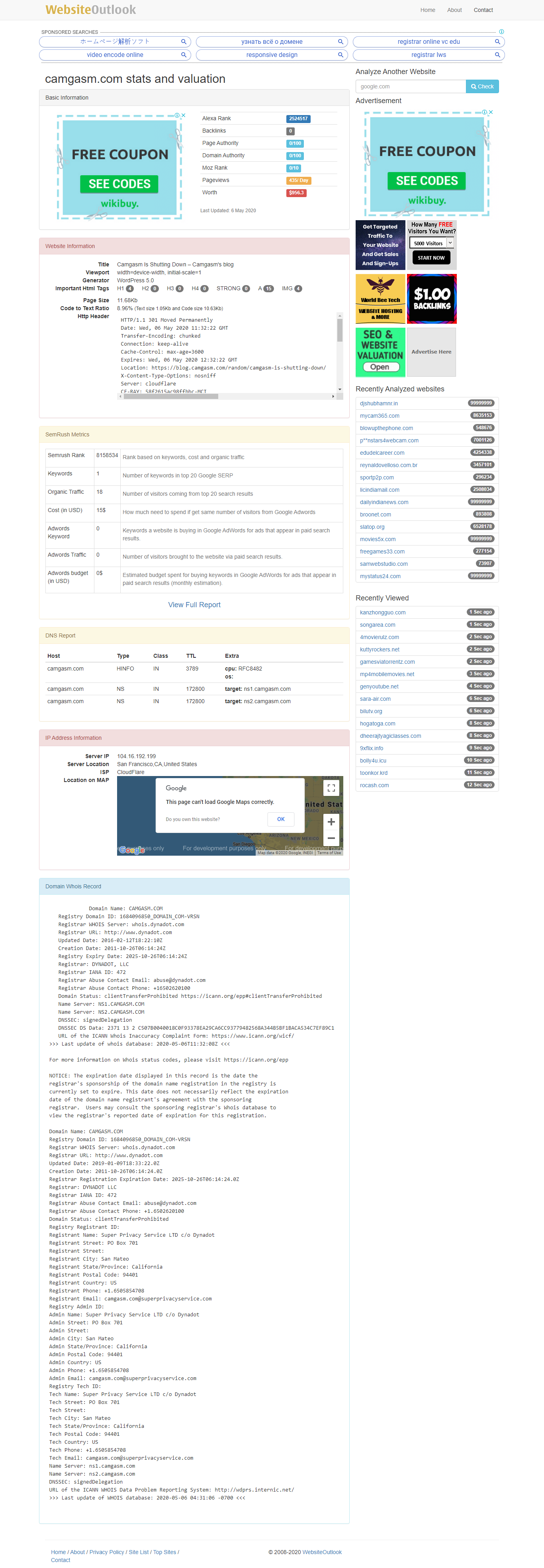Click search icon for 'registrar online vc edu'

click(x=497, y=42)
